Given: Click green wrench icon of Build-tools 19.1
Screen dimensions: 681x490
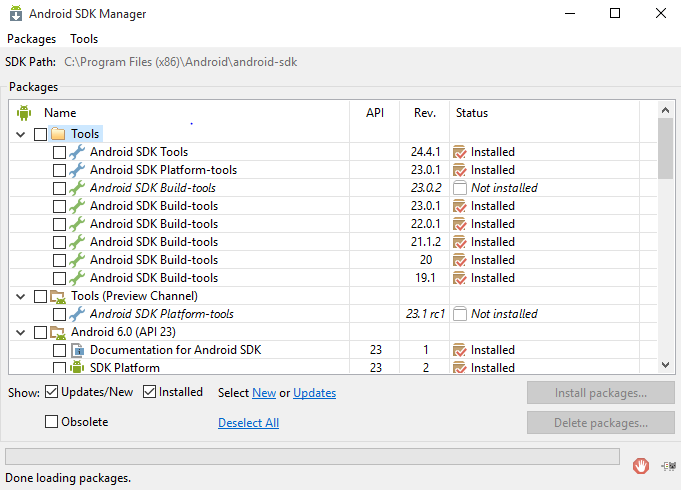Looking at the screenshot, I should pos(77,278).
